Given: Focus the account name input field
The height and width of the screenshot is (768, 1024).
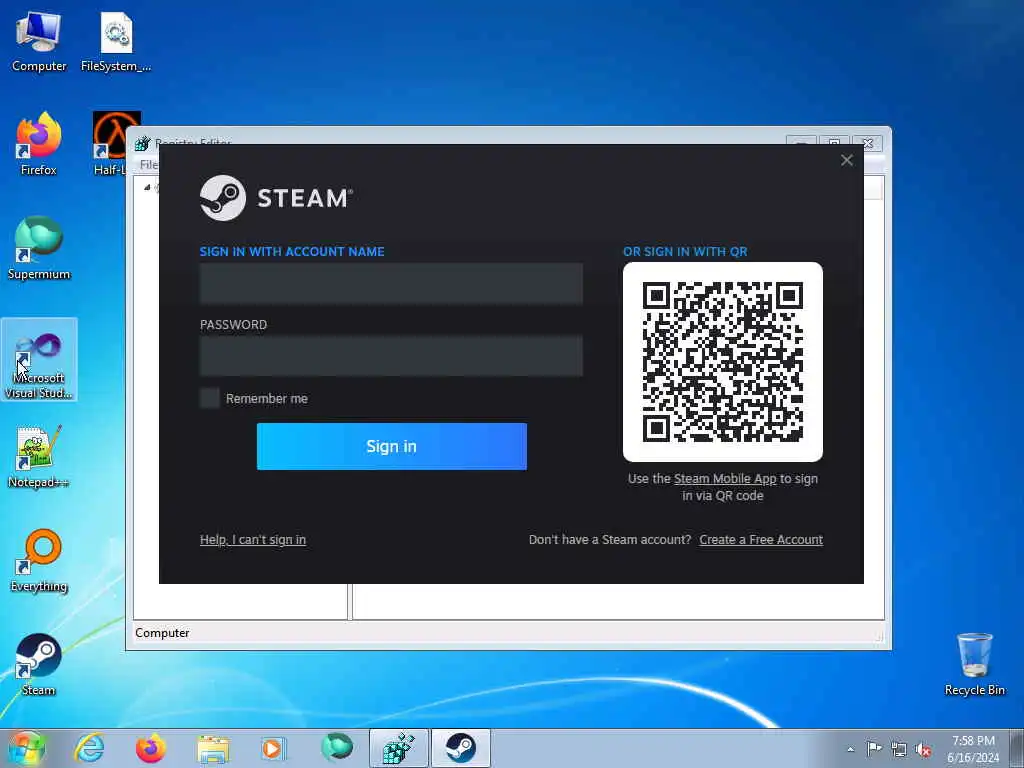Looking at the screenshot, I should (x=391, y=283).
